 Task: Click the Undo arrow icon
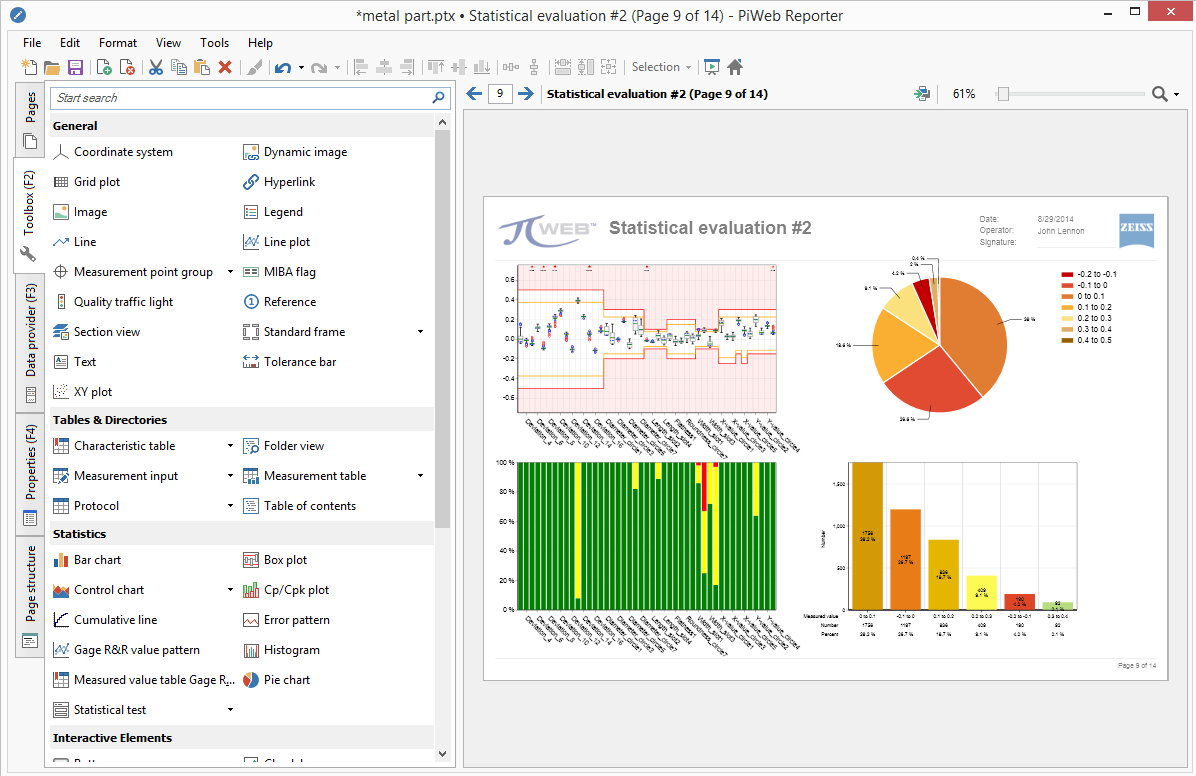point(283,67)
